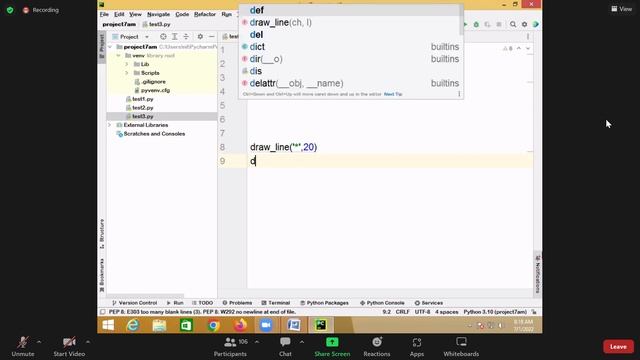Toggle the Notifications side tab
640x360 pixels.
click(538, 274)
